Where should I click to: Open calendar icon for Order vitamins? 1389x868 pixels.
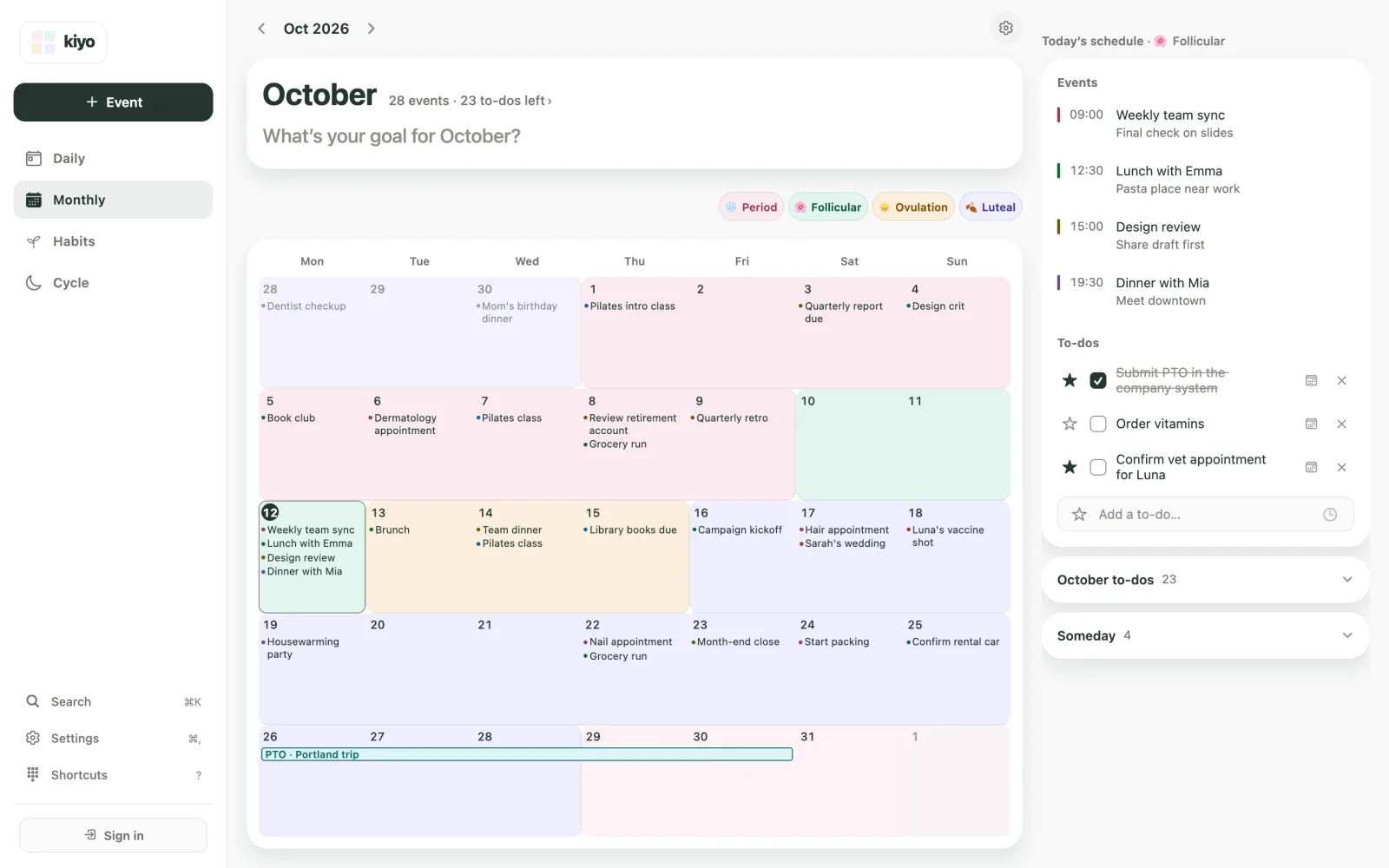(1311, 424)
